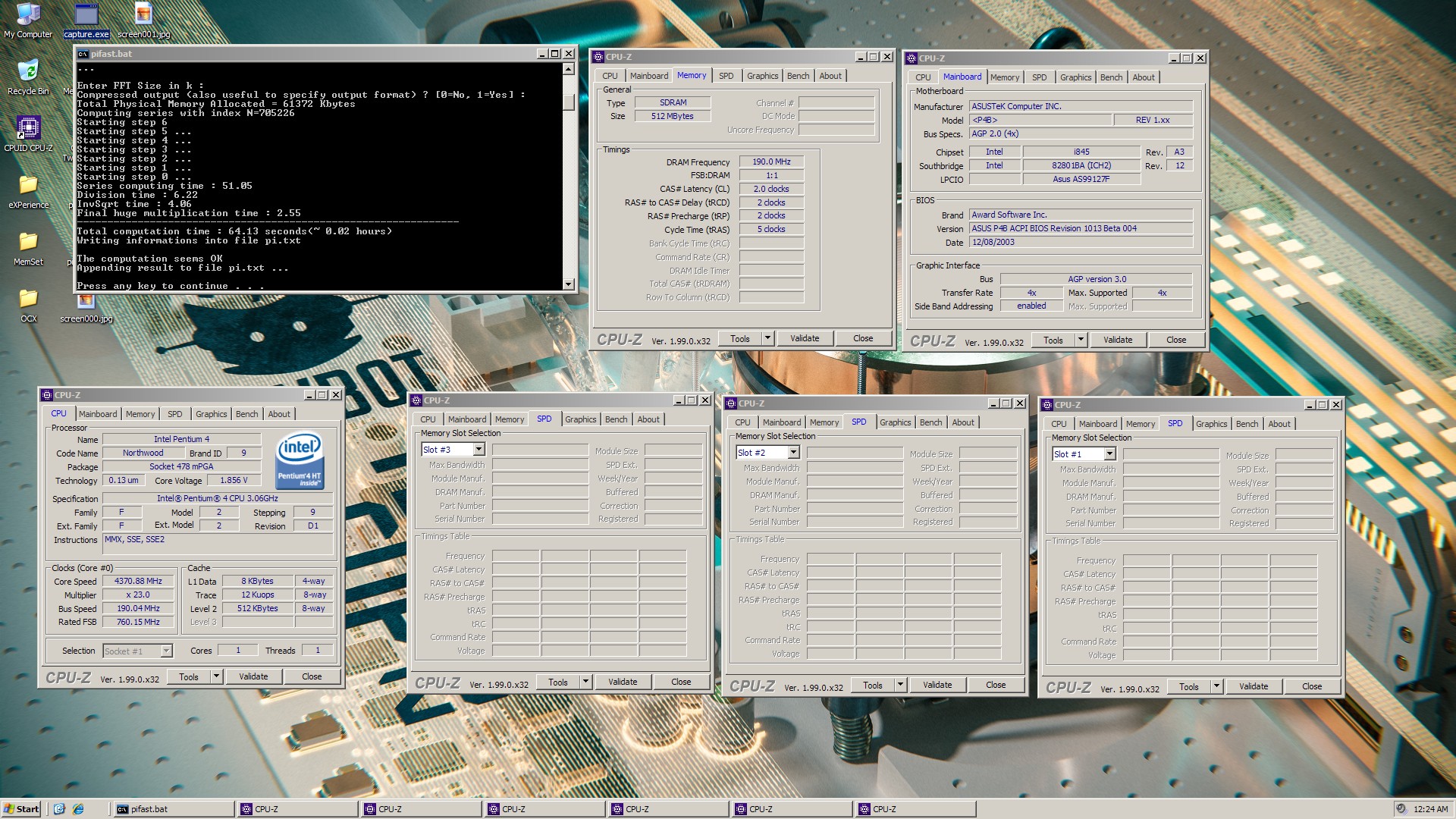
Task: Click title icon of CPU-Z Processor window
Action: click(x=47, y=395)
